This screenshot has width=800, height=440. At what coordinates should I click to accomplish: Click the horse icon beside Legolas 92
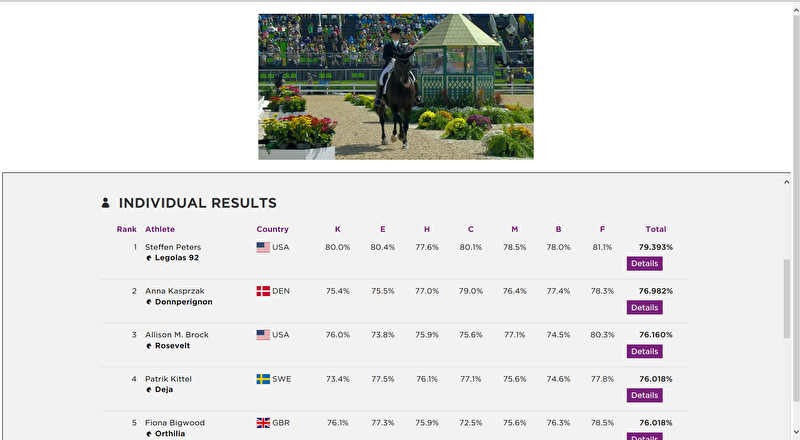[149, 258]
